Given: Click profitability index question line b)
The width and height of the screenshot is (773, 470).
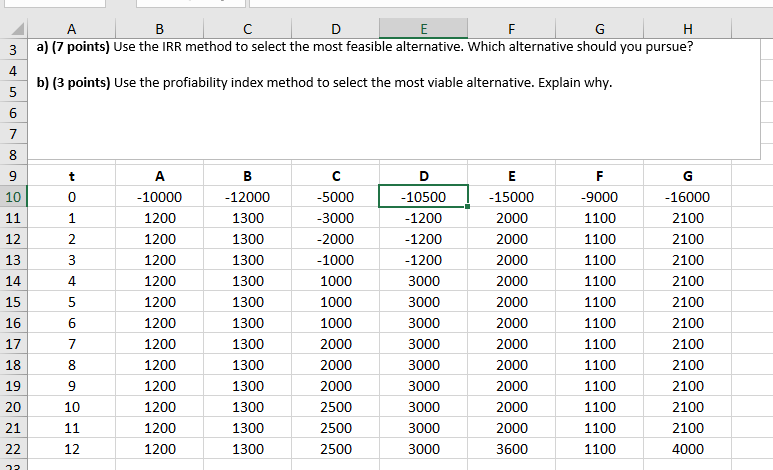Looking at the screenshot, I should click(x=324, y=82).
